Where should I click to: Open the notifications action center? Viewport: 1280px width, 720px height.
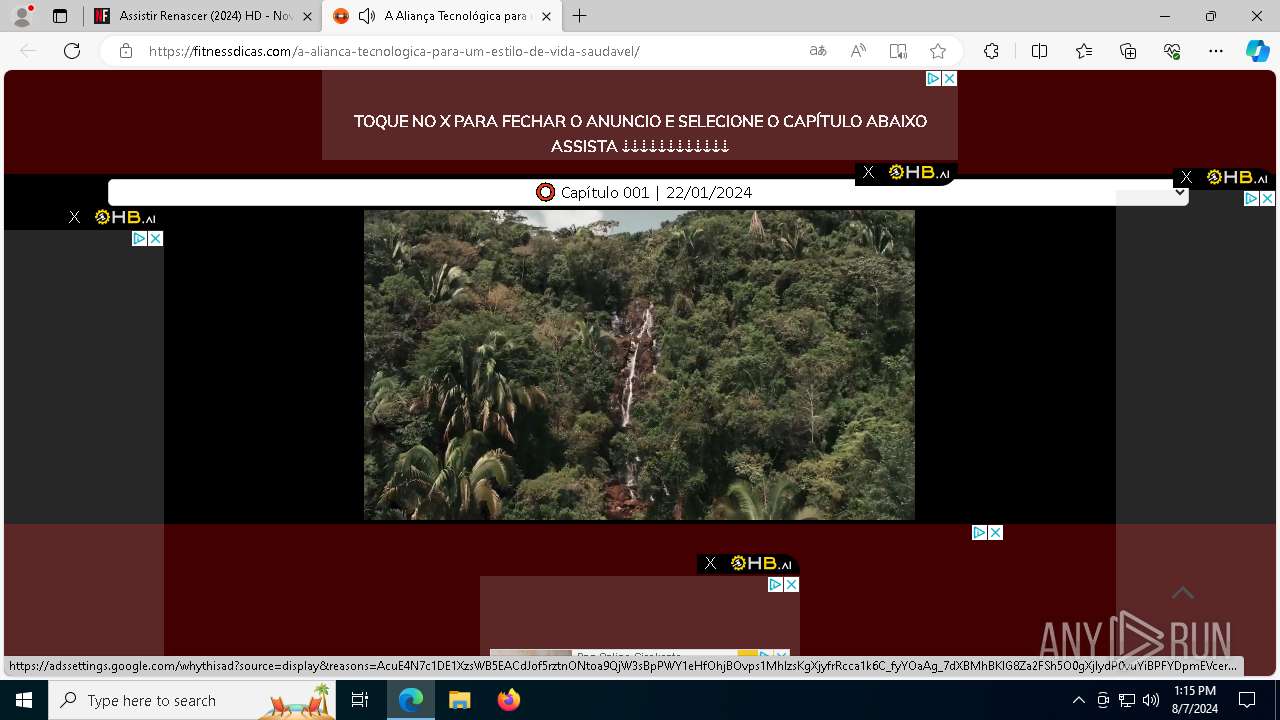(x=1247, y=700)
